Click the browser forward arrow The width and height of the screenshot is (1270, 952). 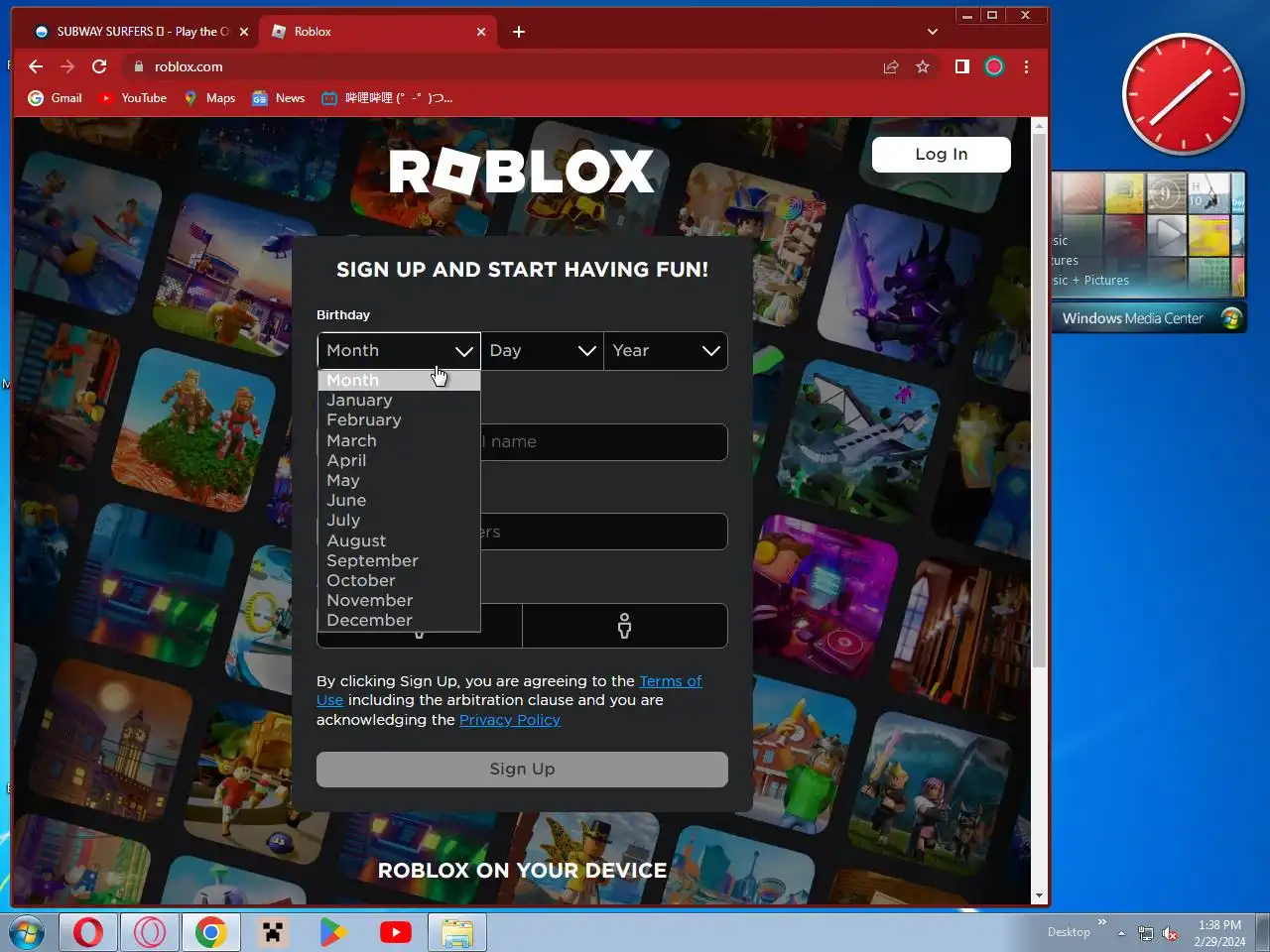coord(67,66)
